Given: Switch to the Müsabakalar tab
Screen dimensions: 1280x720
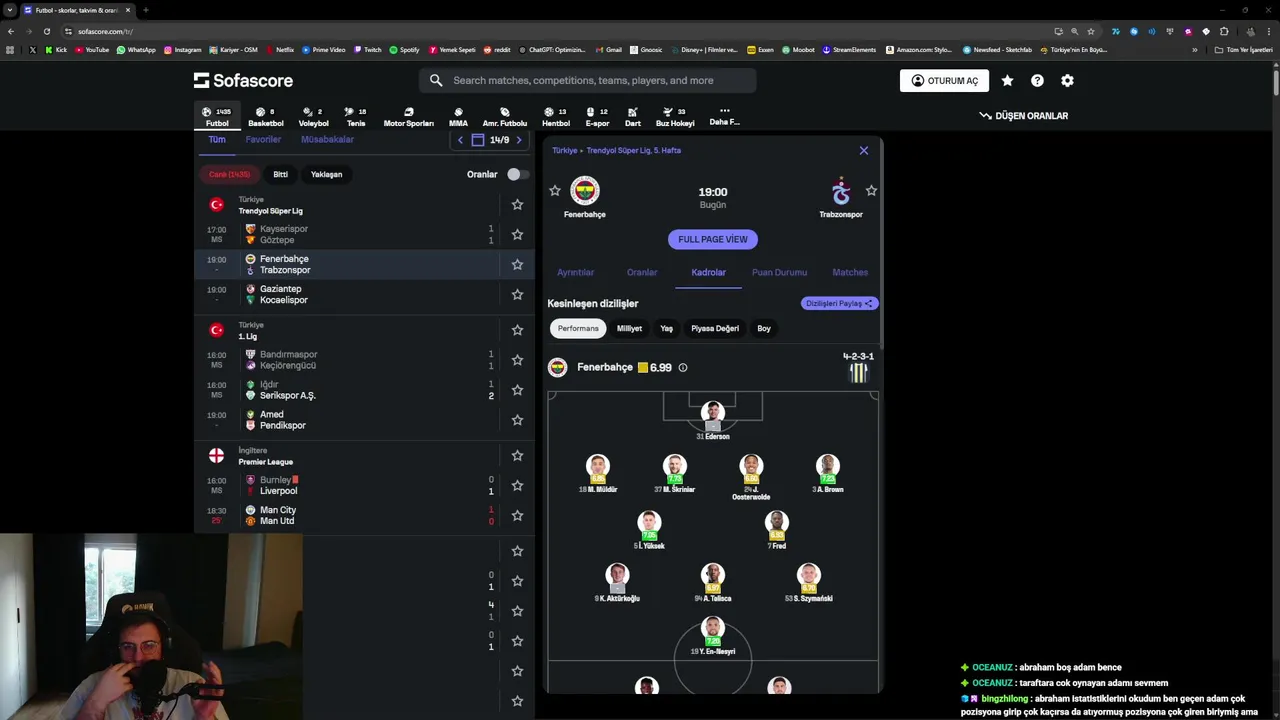Looking at the screenshot, I should [x=327, y=140].
